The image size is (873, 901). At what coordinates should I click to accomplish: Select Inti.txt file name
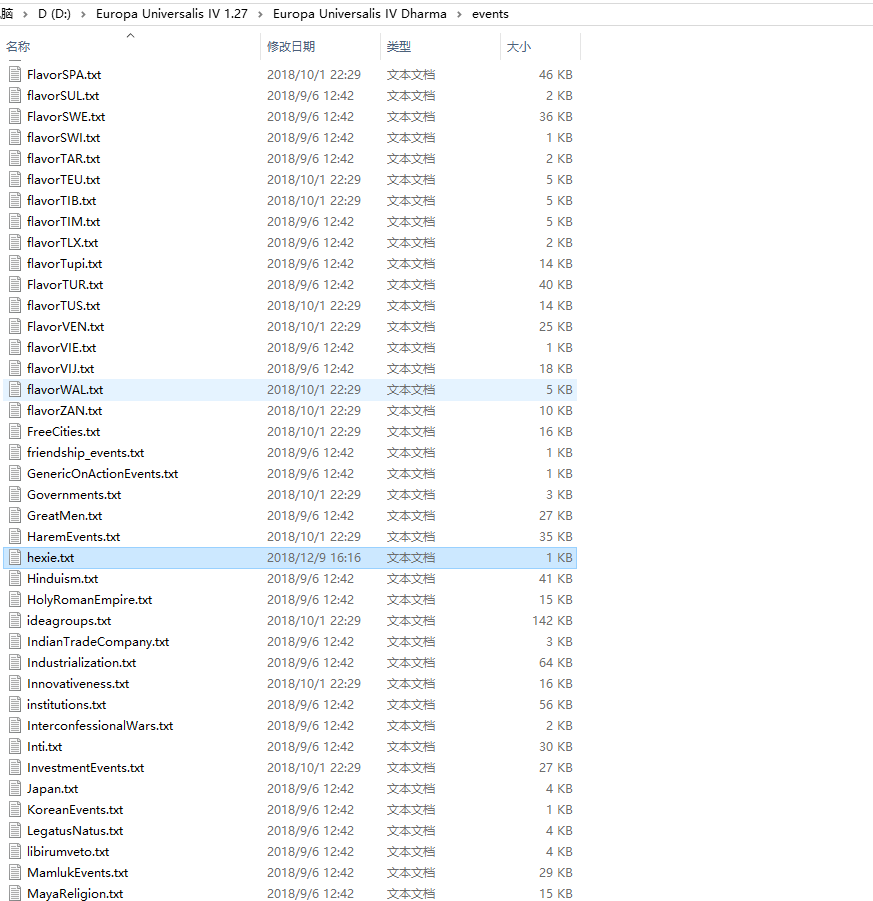[44, 747]
